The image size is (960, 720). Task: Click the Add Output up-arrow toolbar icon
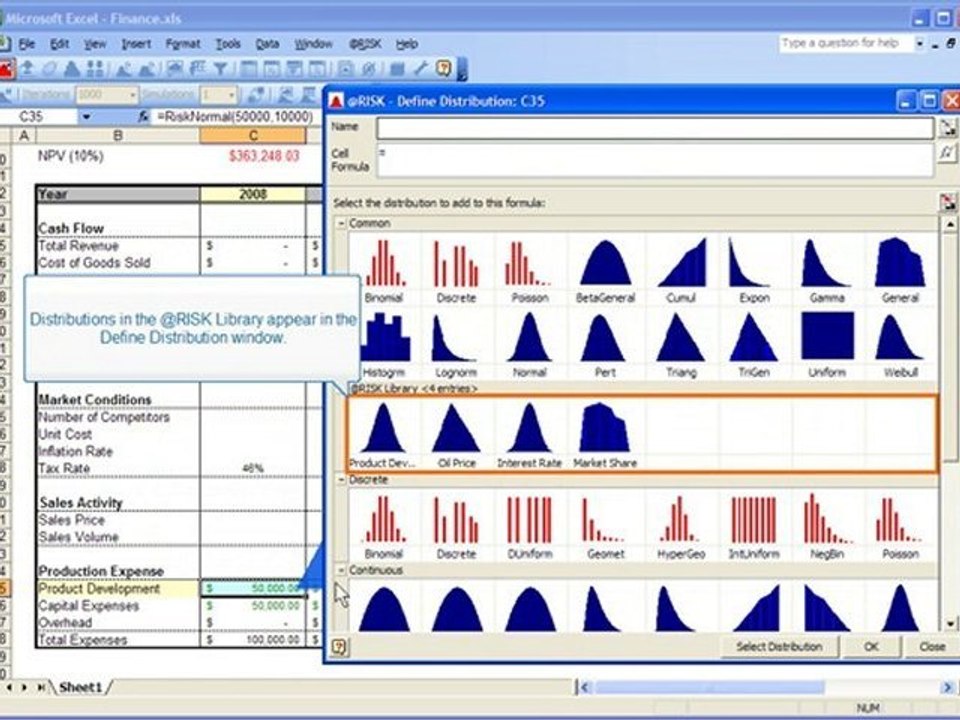click(x=26, y=68)
